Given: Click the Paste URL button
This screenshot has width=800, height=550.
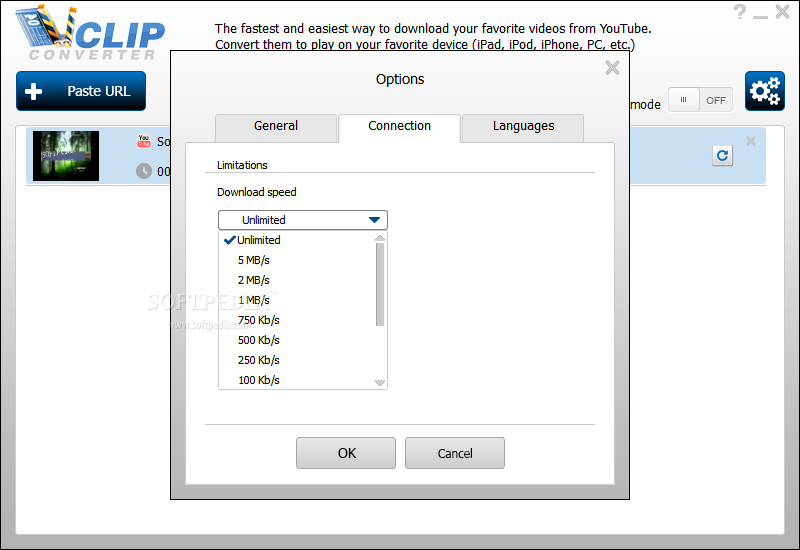Looking at the screenshot, I should [x=81, y=91].
